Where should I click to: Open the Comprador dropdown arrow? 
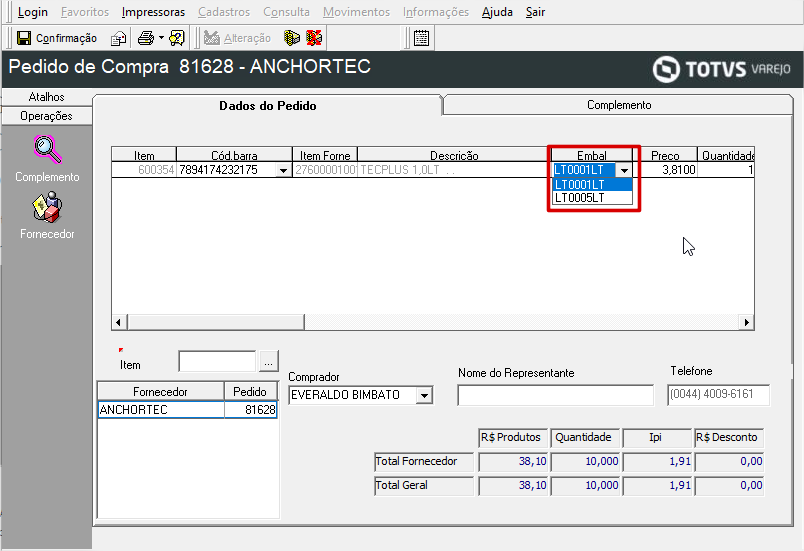tap(425, 395)
